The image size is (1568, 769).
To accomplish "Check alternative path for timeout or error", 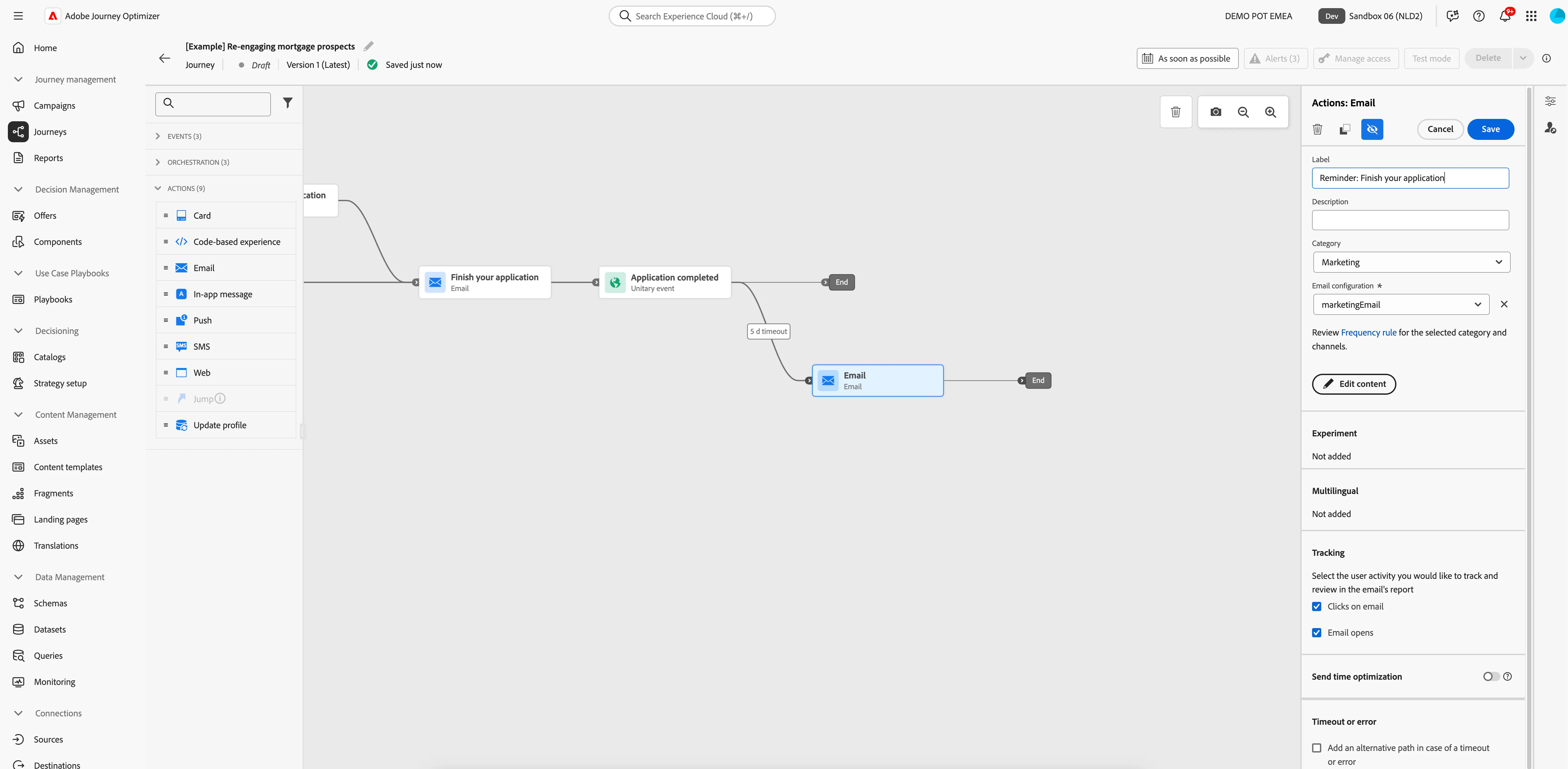I will [x=1317, y=748].
